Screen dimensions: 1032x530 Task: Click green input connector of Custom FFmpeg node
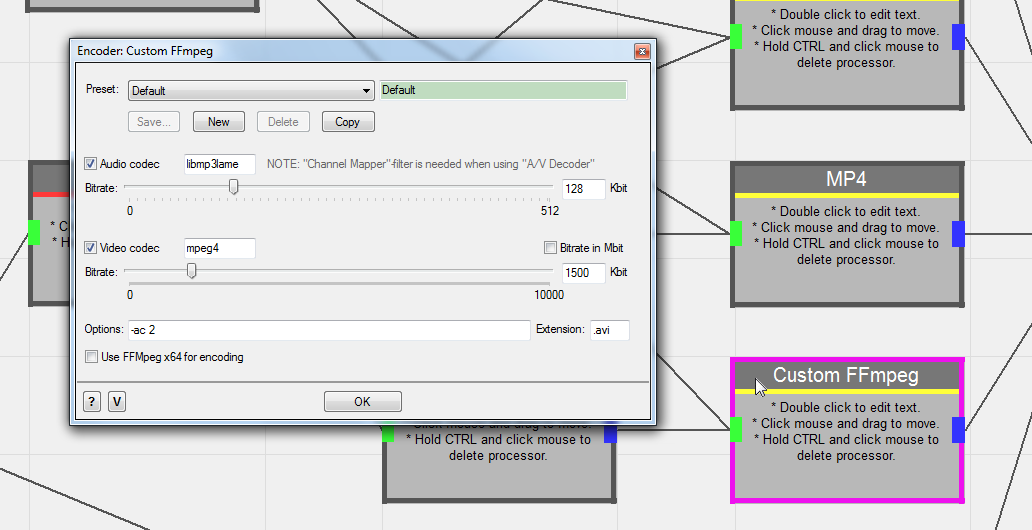point(736,429)
